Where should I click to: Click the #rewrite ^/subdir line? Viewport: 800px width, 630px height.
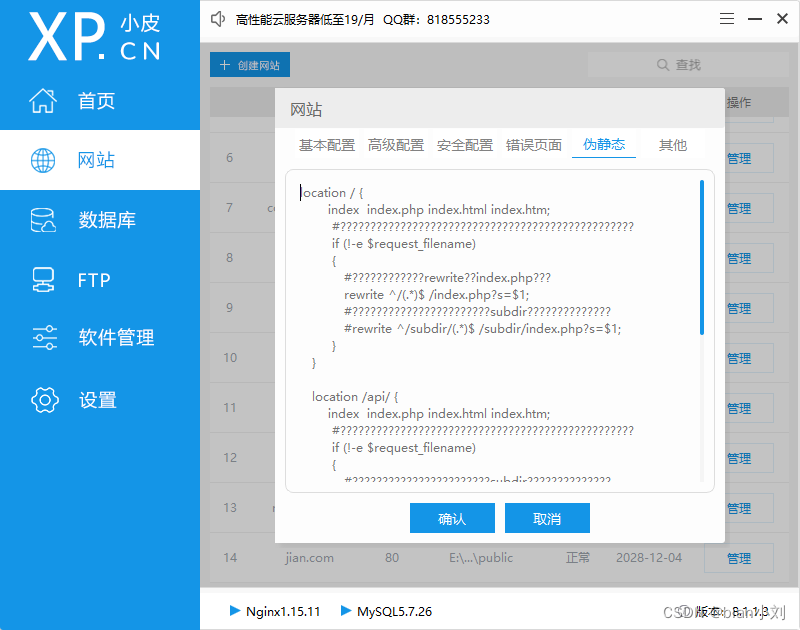pyautogui.click(x=483, y=329)
